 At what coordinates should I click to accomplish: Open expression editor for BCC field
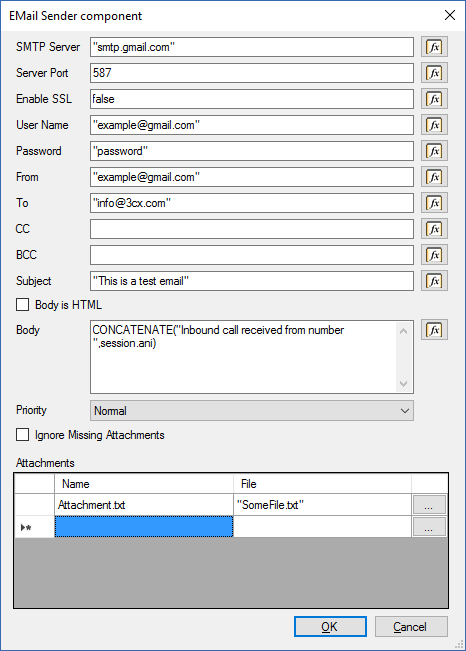tap(434, 255)
